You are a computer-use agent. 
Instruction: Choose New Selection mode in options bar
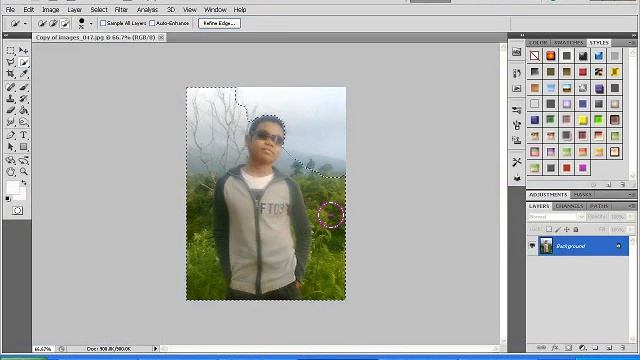click(x=42, y=24)
